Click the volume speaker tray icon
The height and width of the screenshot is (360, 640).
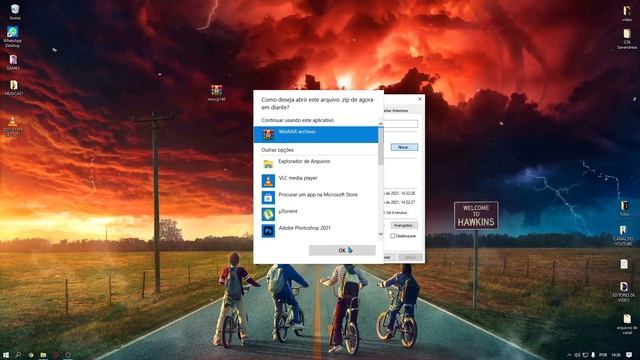577,355
